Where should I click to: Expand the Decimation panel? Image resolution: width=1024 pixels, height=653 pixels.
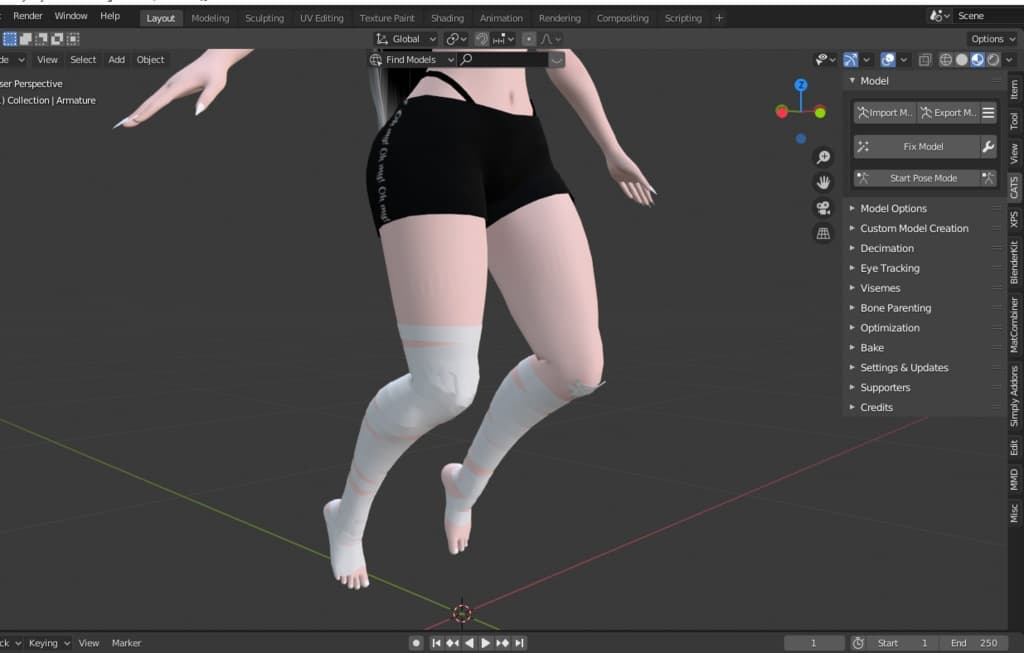886,248
